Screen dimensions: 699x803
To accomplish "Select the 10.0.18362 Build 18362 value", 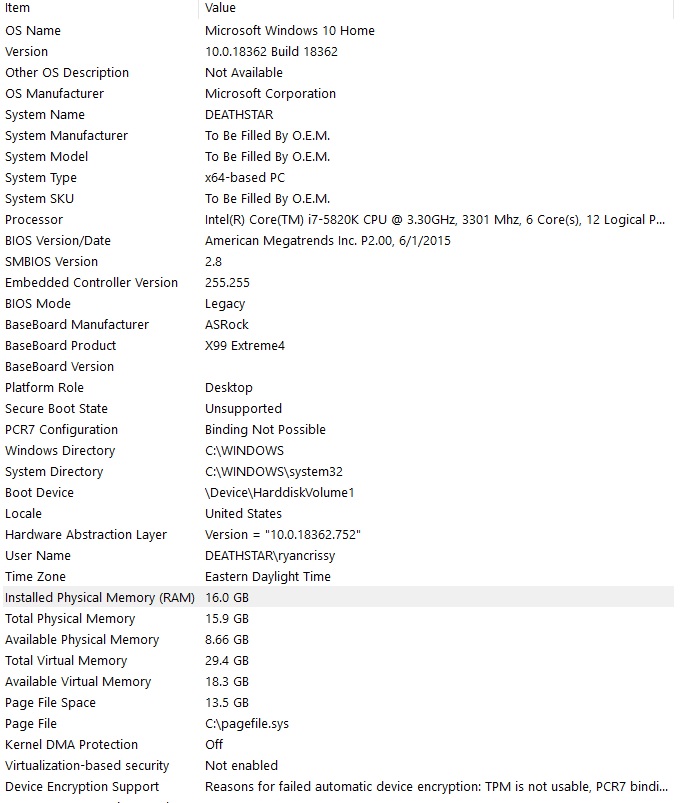I will (271, 52).
